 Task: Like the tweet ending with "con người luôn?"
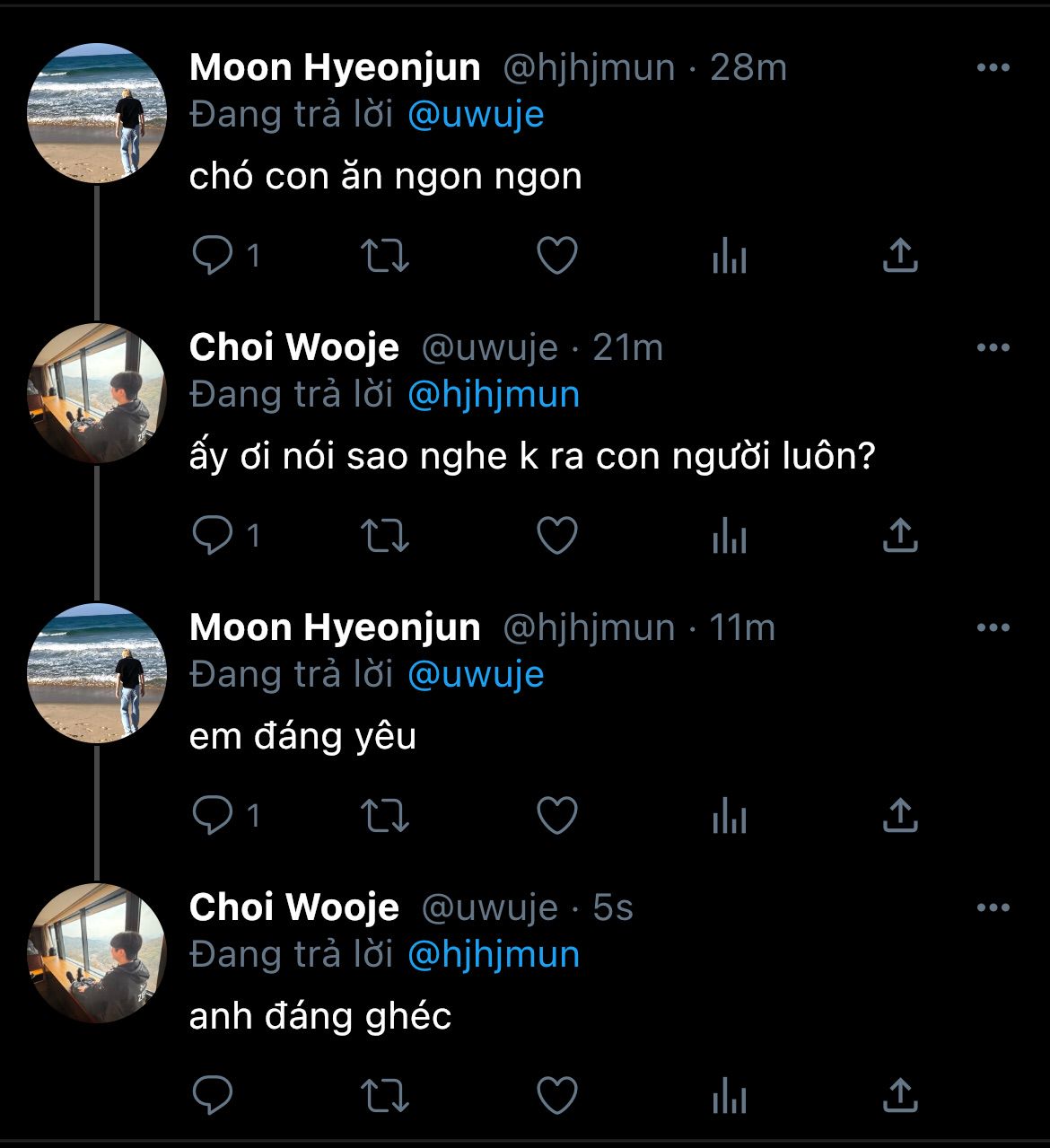point(556,537)
